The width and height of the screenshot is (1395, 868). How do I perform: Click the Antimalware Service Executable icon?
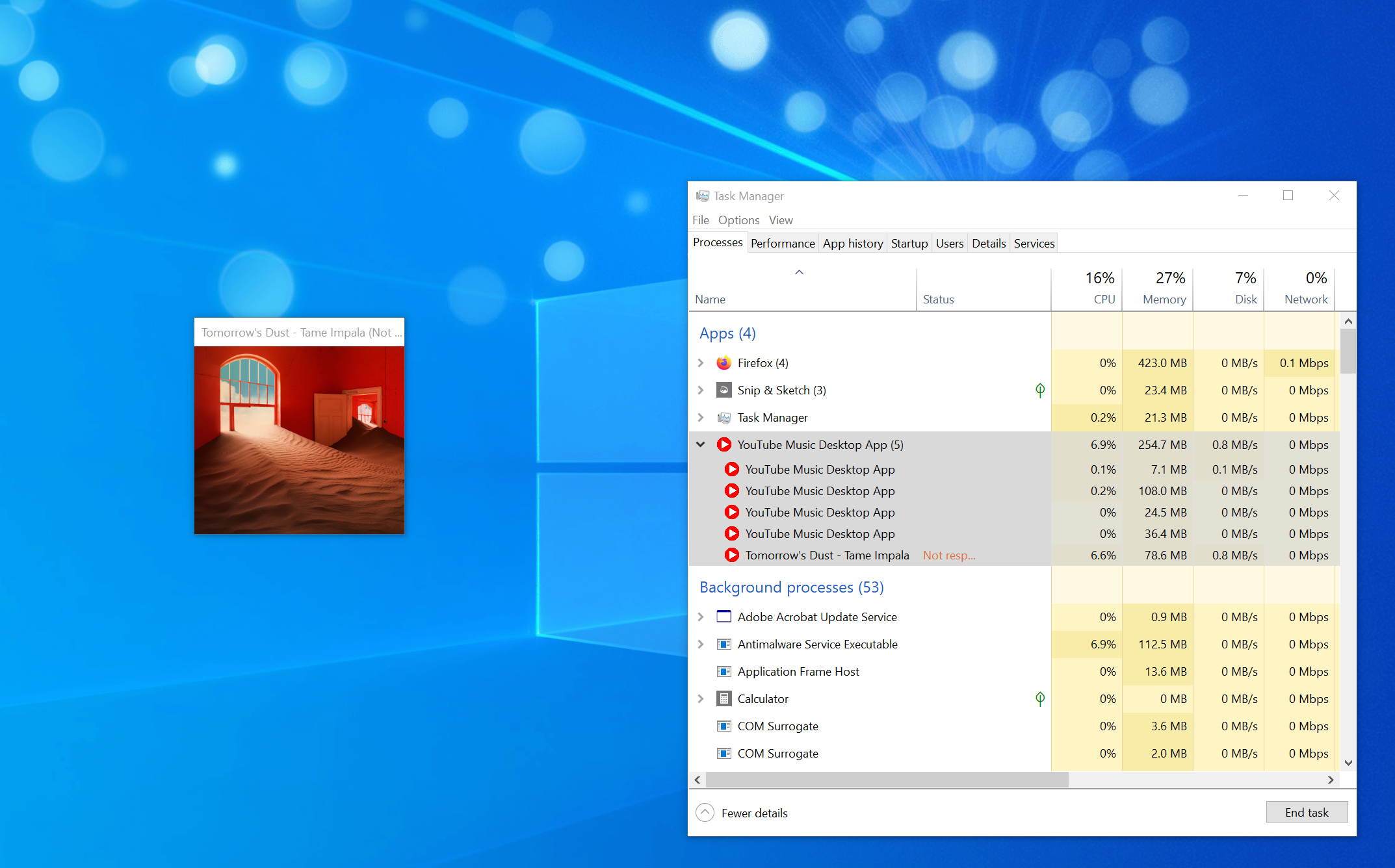click(x=724, y=644)
